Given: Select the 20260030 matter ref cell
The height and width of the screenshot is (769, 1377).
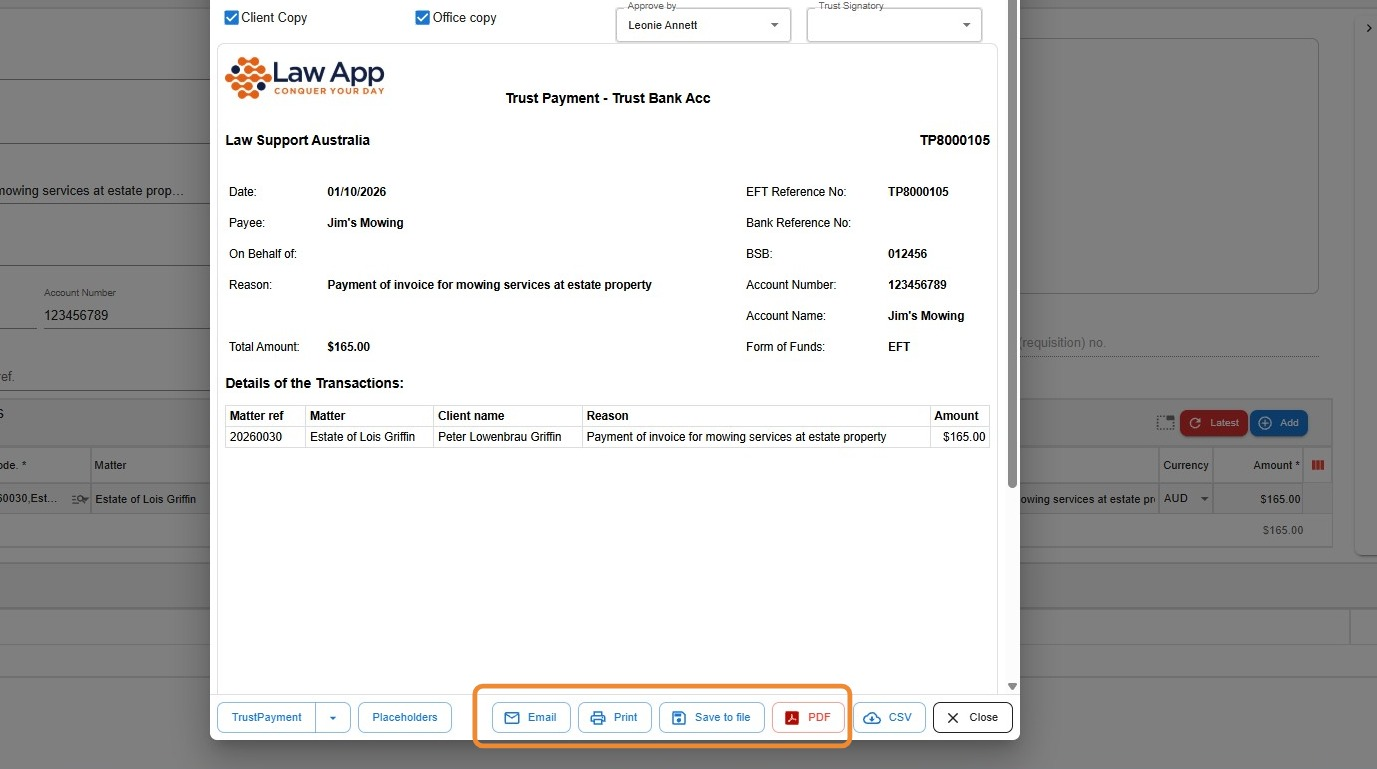Looking at the screenshot, I should 265,437.
